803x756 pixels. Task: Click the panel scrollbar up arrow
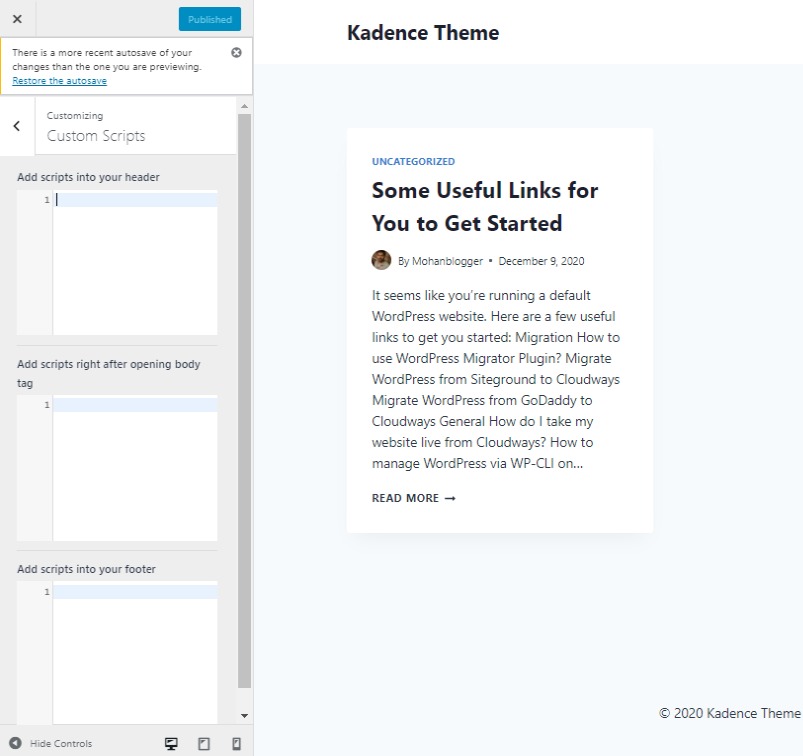244,106
